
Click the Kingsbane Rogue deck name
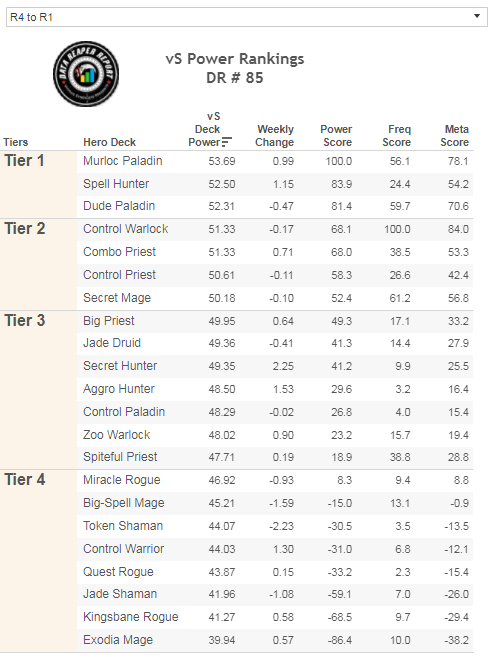131,617
